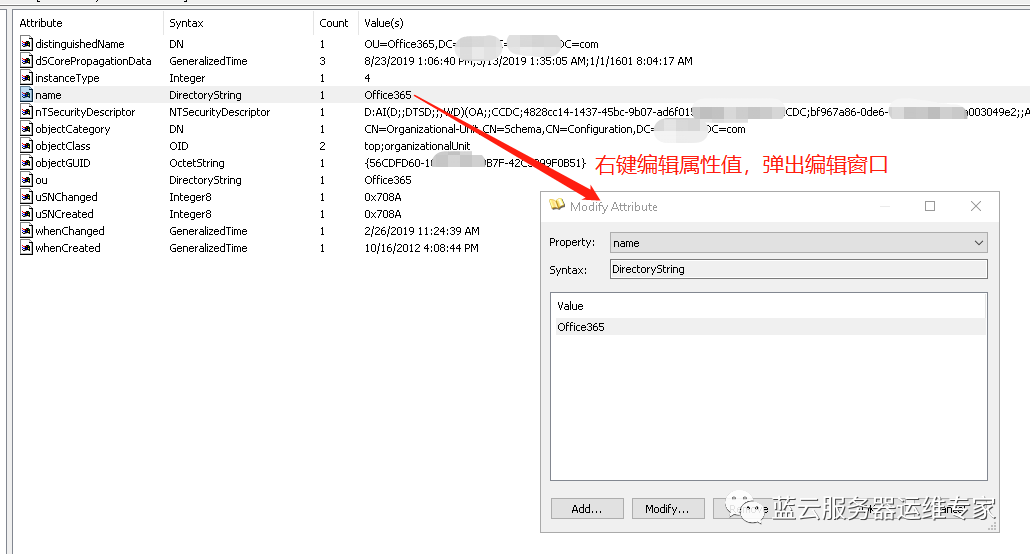Click the whenCreated attribute icon
Image resolution: width=1030 pixels, height=554 pixels.
pyautogui.click(x=26, y=248)
